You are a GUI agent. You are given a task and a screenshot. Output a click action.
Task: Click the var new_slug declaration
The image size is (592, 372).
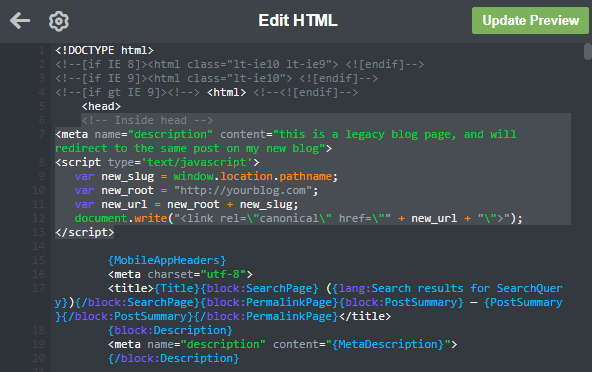click(x=206, y=176)
